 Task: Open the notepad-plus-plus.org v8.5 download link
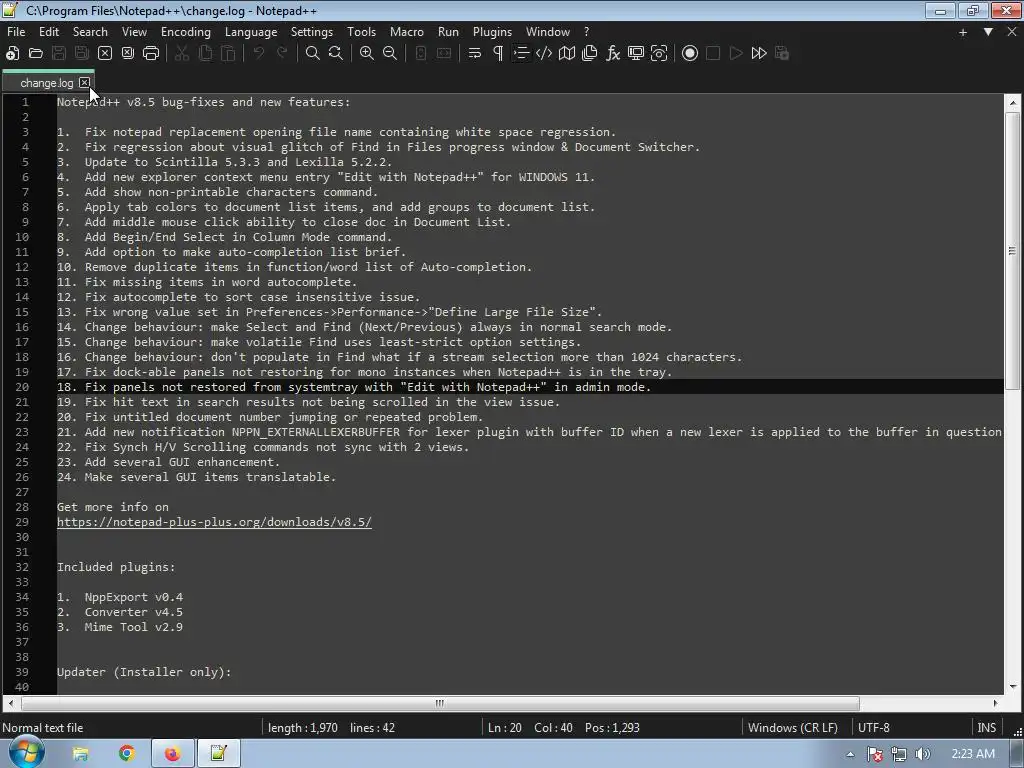[214, 522]
